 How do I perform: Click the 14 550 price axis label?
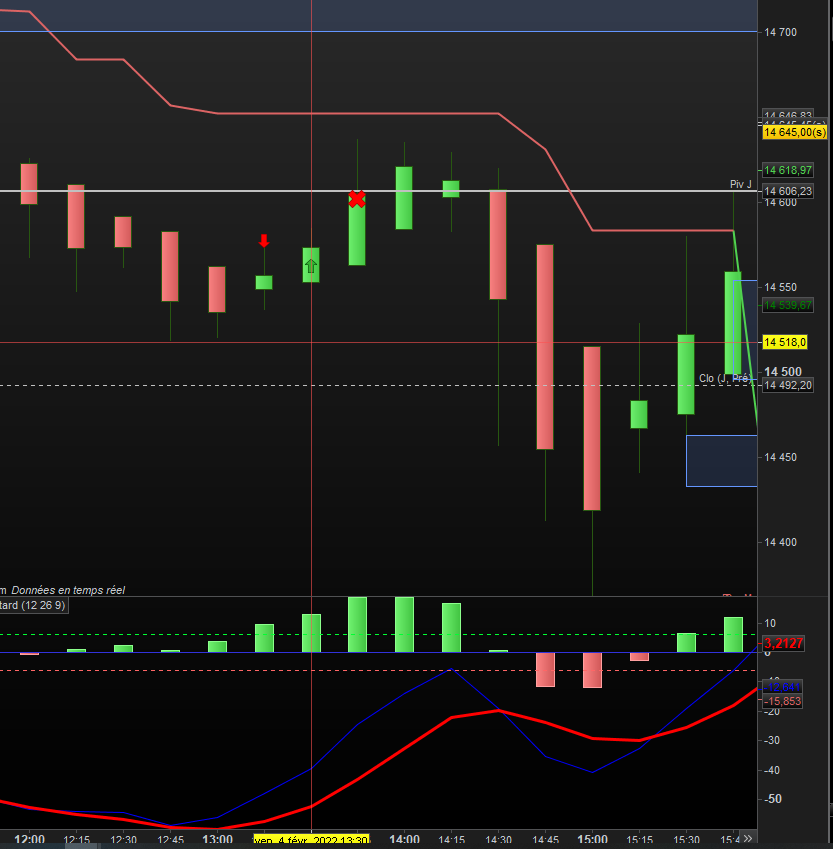click(780, 288)
